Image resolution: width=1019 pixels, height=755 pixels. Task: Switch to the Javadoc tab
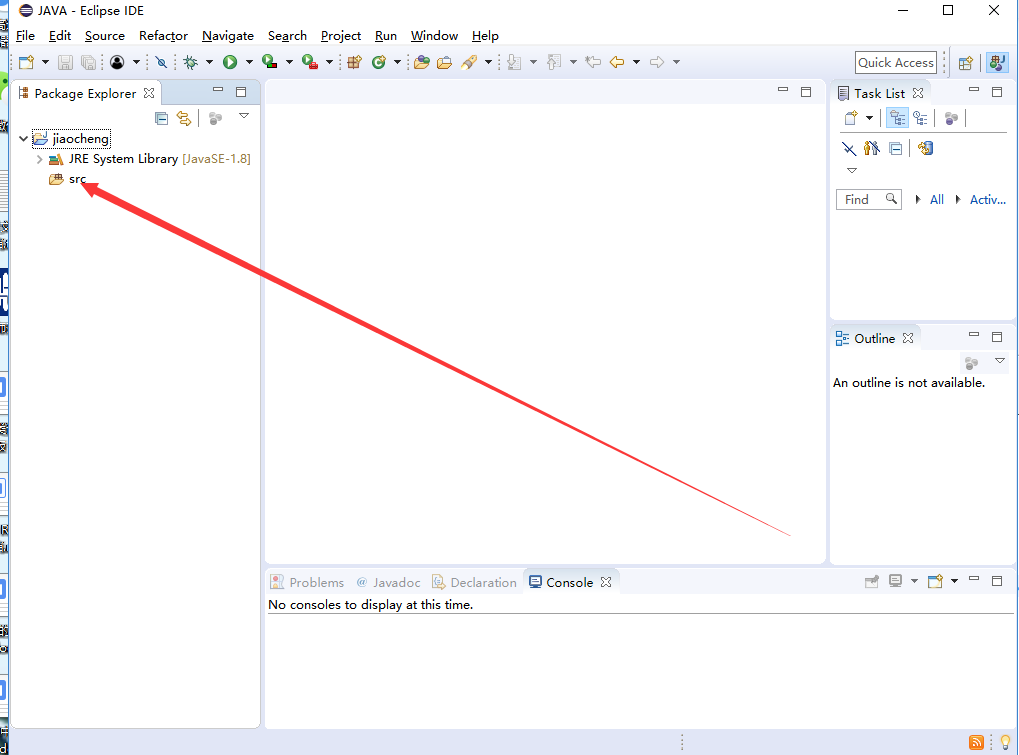pos(389,582)
